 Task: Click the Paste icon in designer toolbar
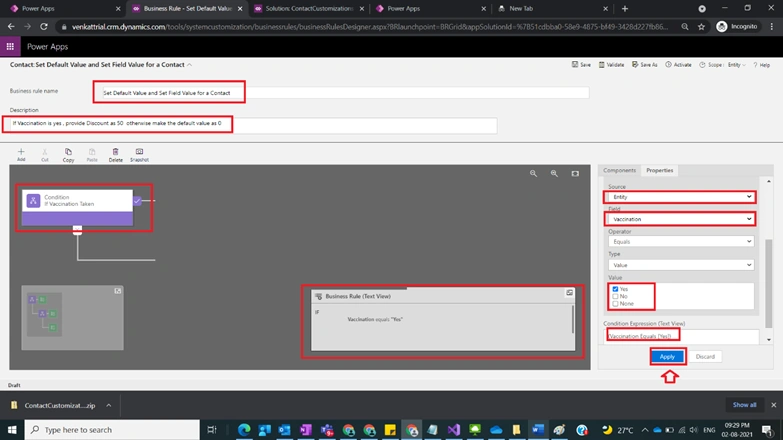[x=92, y=155]
